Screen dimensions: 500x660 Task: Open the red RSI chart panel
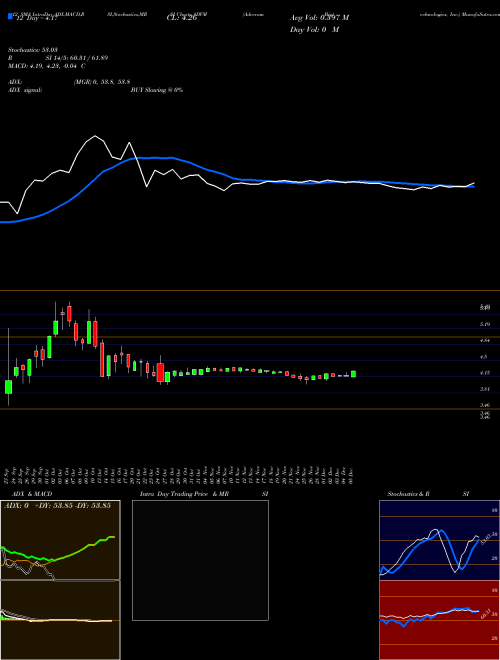click(x=439, y=620)
